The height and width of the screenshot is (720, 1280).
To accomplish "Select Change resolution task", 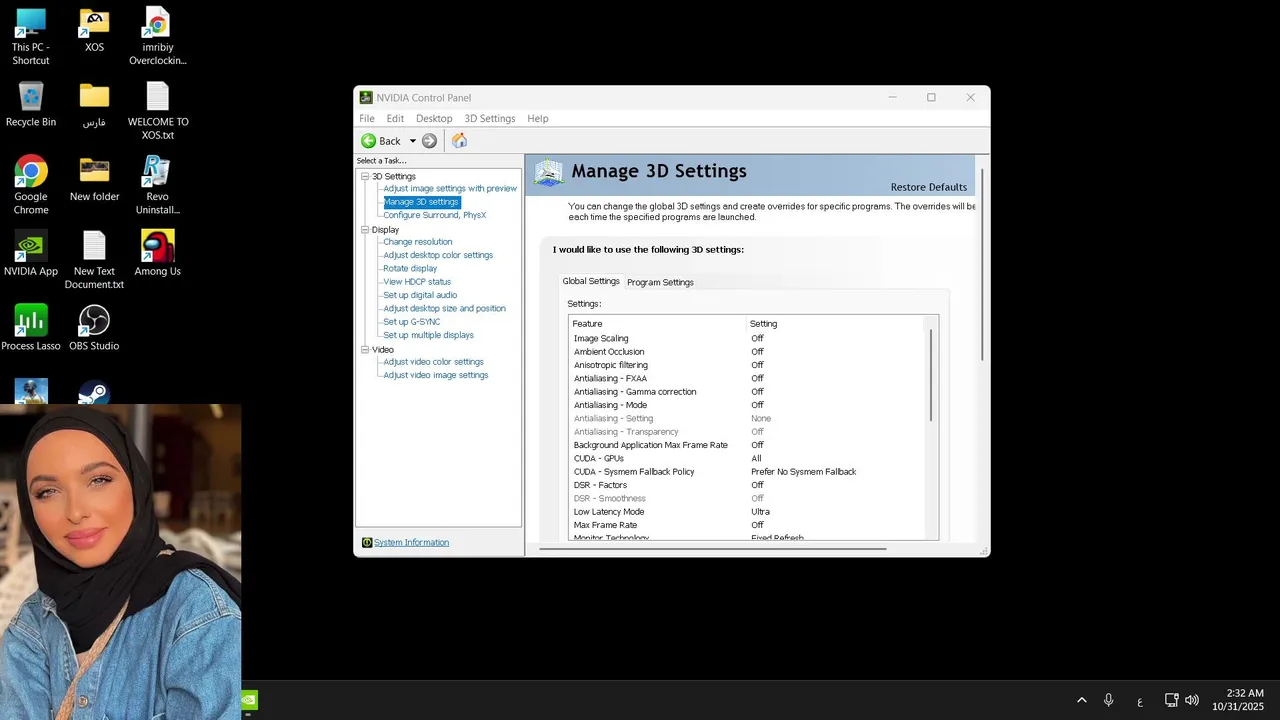I will point(417,242).
